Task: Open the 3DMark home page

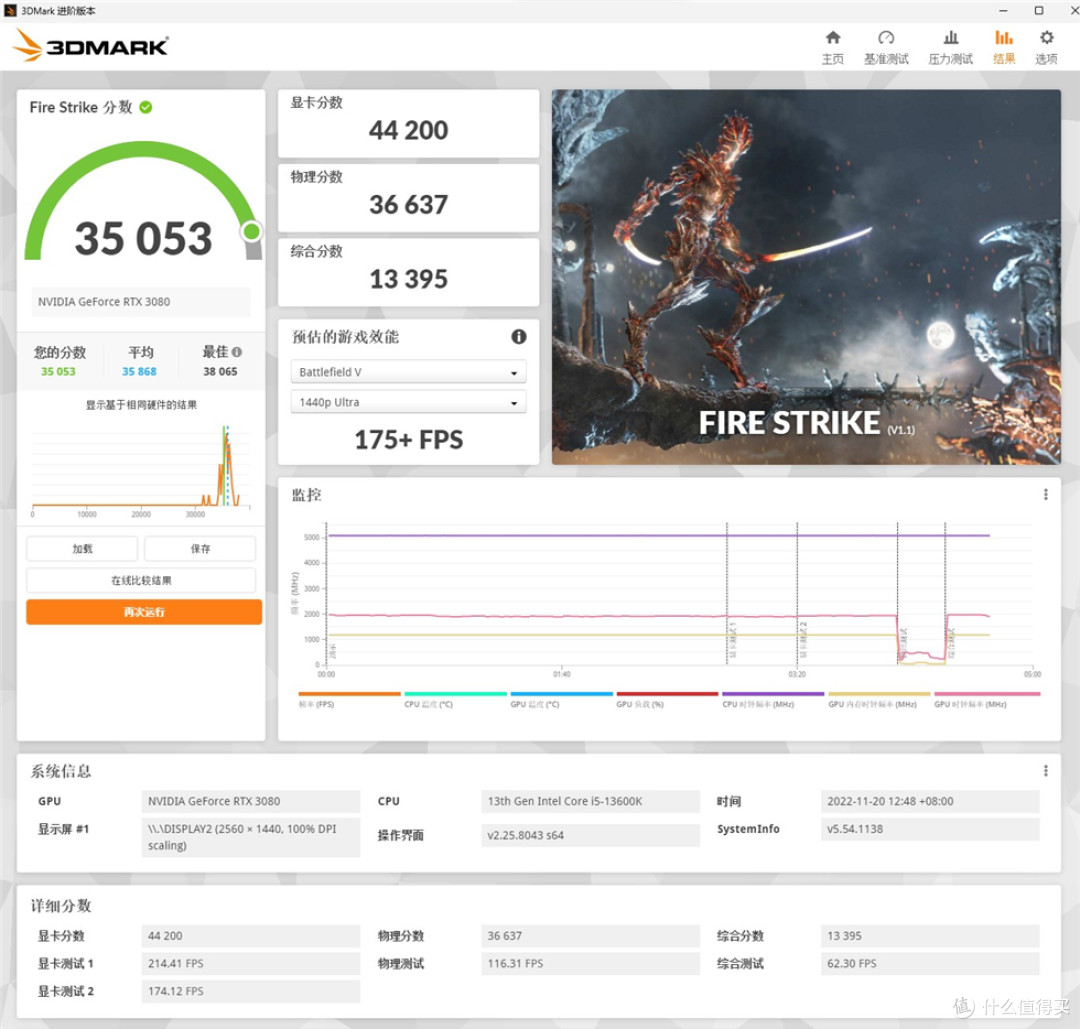Action: [x=833, y=46]
